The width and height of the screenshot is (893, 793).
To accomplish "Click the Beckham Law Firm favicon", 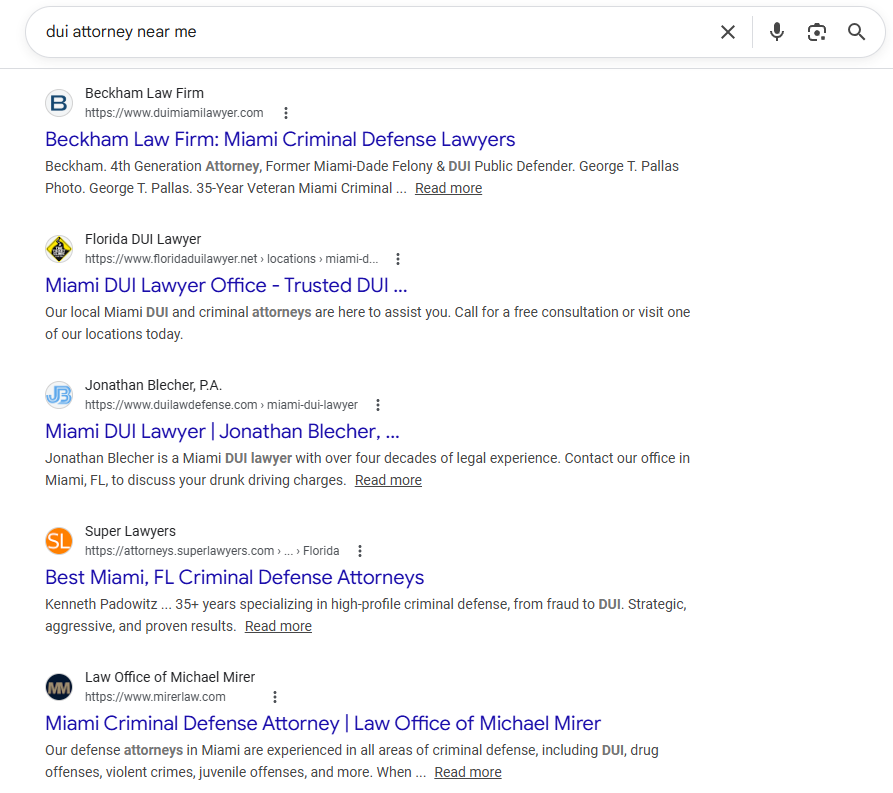I will tap(59, 103).
